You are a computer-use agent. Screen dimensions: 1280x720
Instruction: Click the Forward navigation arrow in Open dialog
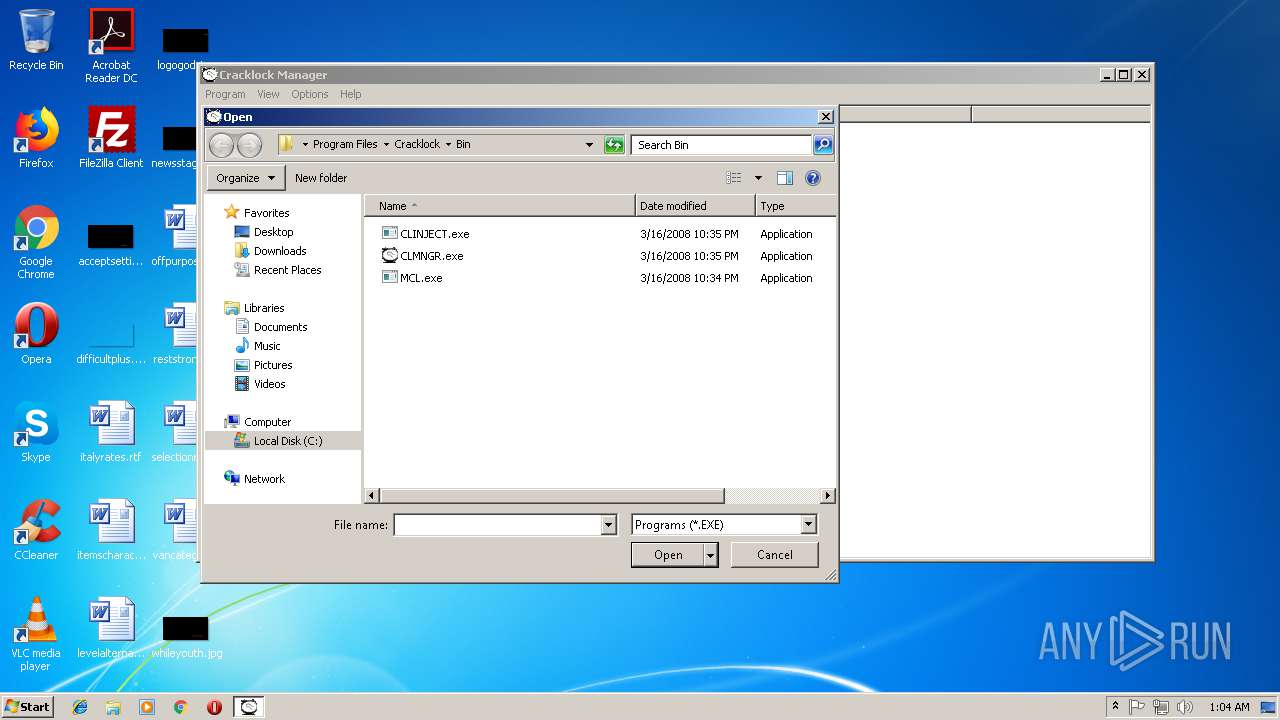pyautogui.click(x=249, y=145)
